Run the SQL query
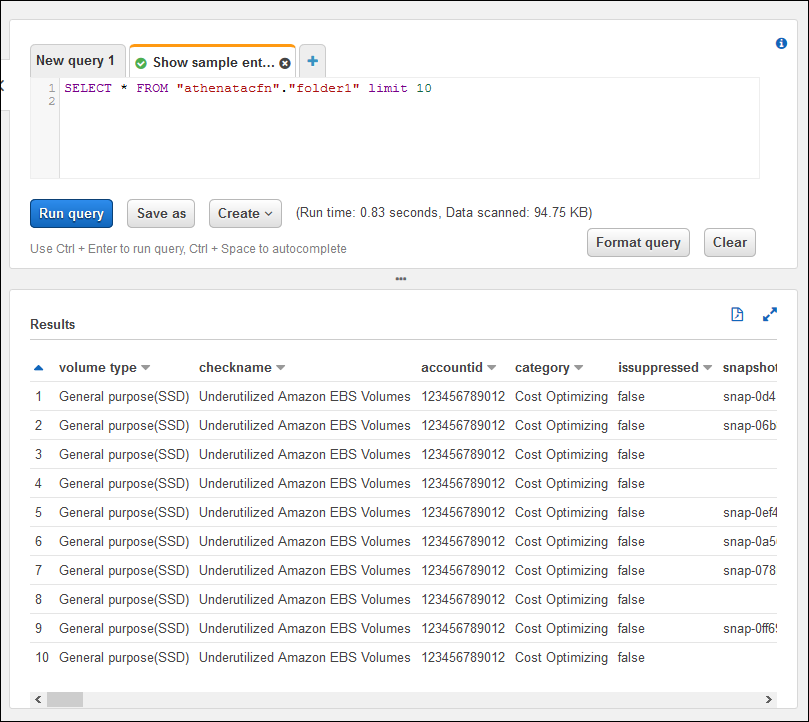The height and width of the screenshot is (722, 809). click(x=71, y=213)
